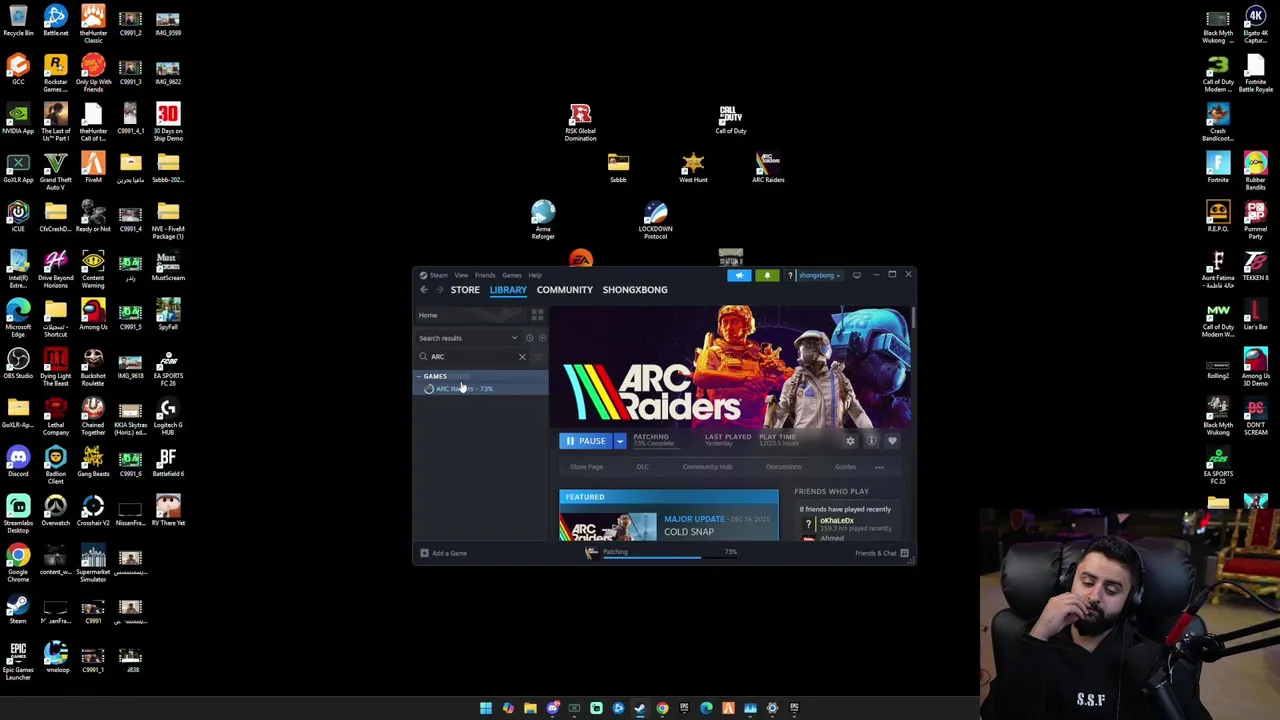The width and height of the screenshot is (1280, 720).
Task: Open the Friends menu
Action: pyautogui.click(x=485, y=275)
